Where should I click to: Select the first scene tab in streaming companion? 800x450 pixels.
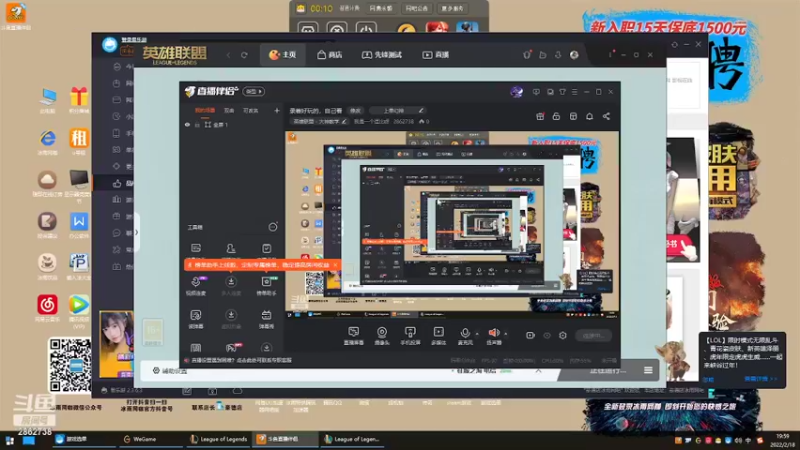(205, 110)
